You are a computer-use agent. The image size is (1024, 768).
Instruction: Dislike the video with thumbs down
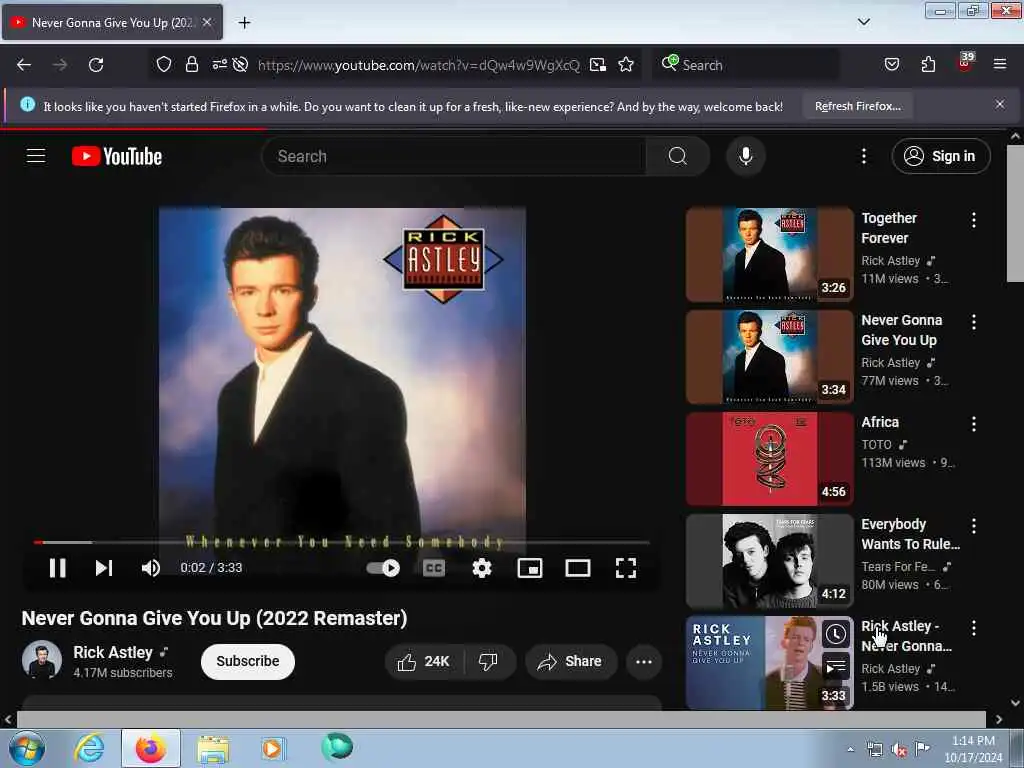point(488,662)
